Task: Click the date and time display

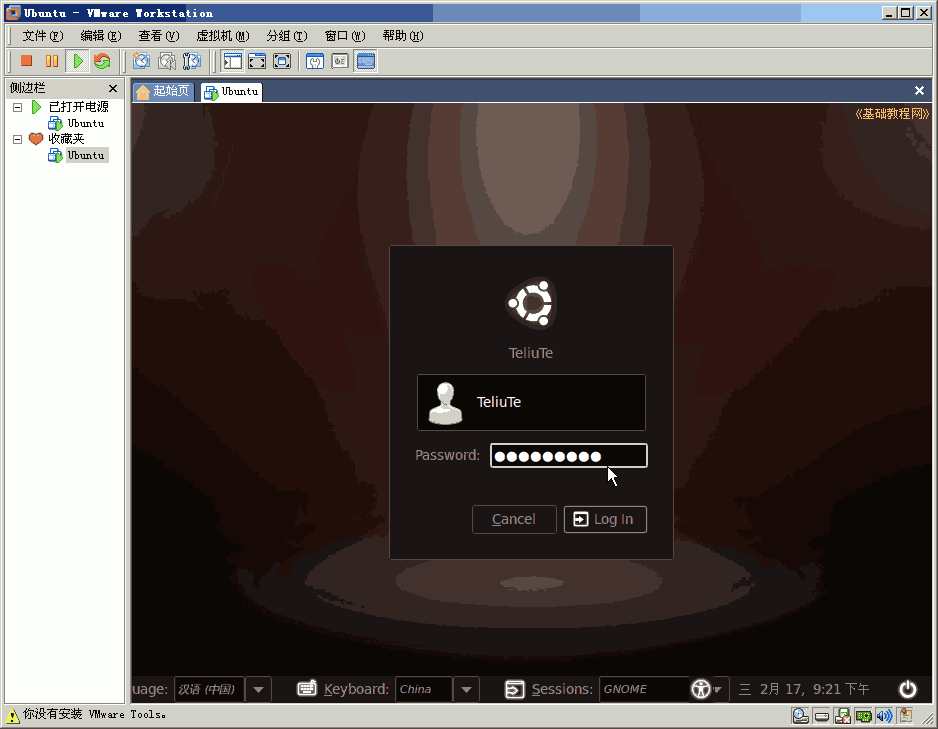Action: (x=803, y=690)
